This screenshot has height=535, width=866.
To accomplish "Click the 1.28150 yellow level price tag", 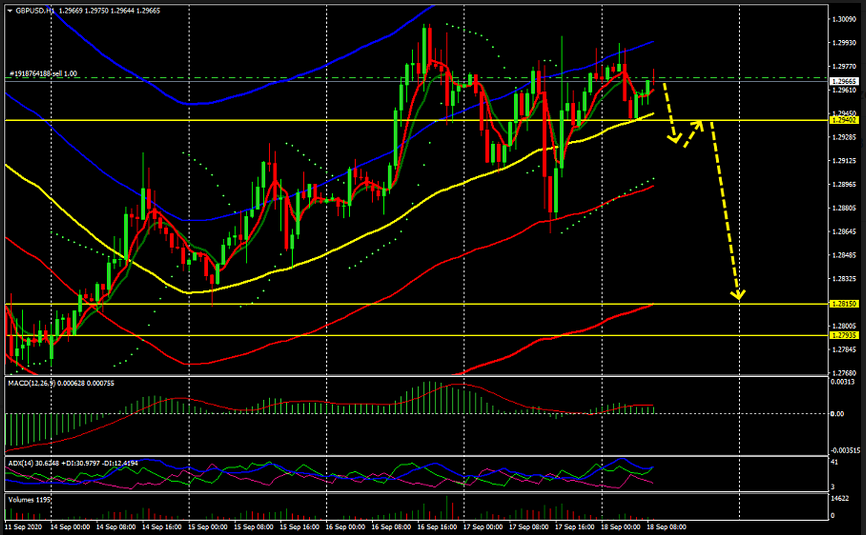I will 843,304.
